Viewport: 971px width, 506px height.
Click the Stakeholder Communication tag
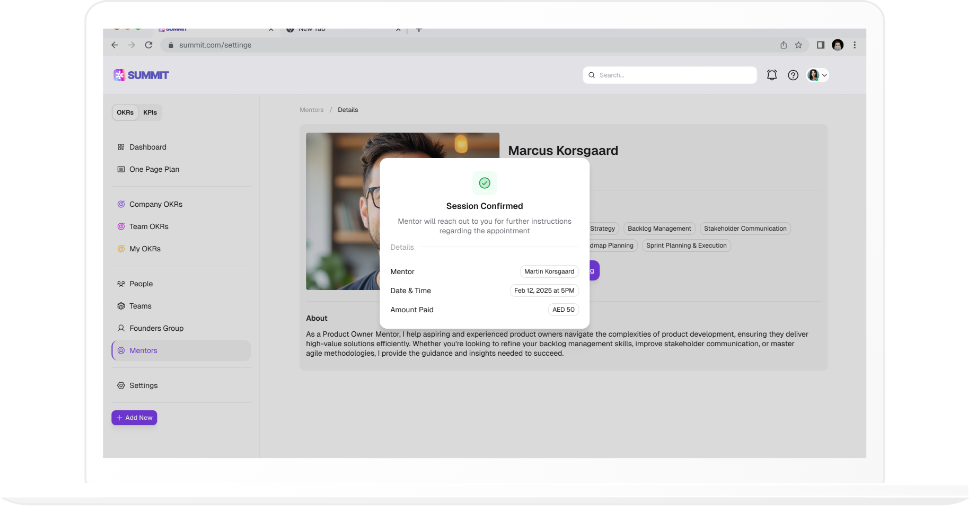pyautogui.click(x=745, y=229)
